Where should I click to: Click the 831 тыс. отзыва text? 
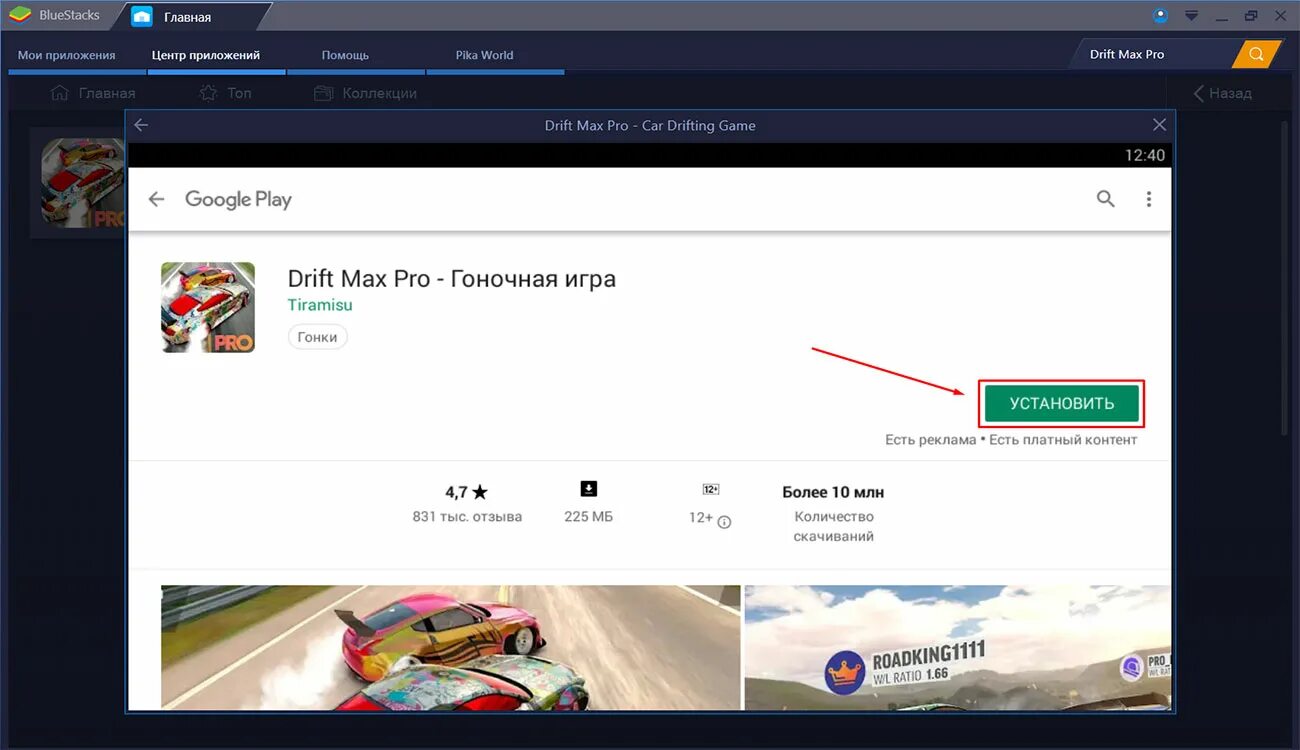click(467, 517)
